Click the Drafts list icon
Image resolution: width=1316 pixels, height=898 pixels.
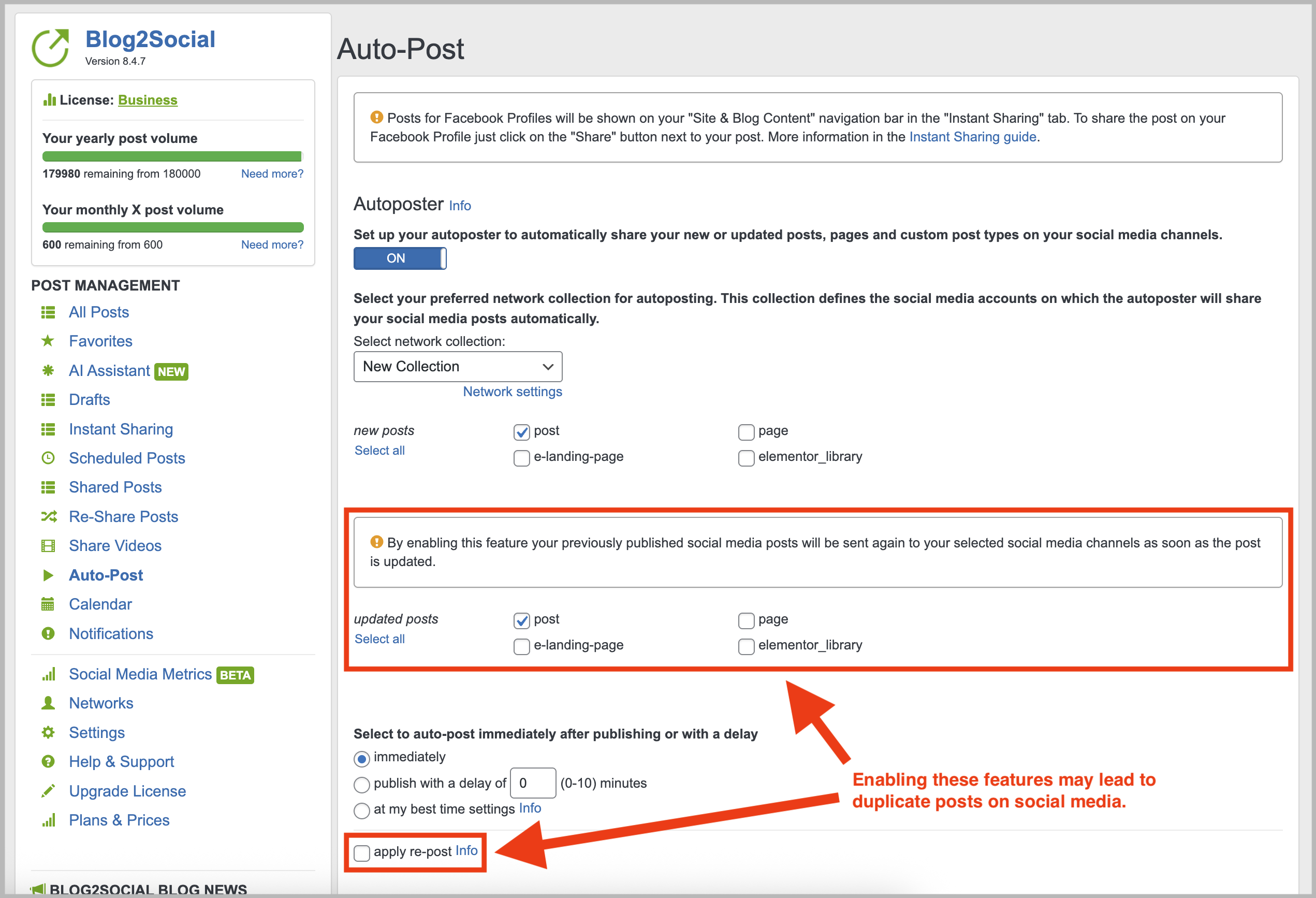tap(48, 400)
